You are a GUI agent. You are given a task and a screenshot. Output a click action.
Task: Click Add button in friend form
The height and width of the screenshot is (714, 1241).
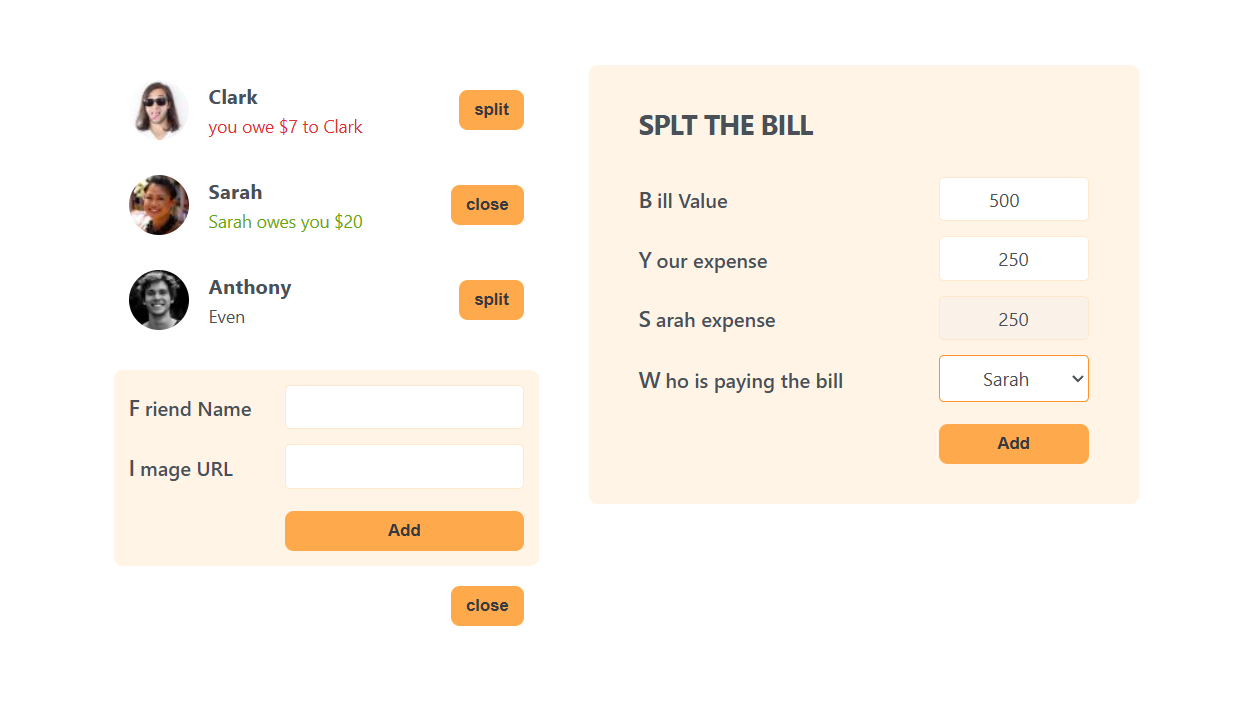[x=404, y=531]
